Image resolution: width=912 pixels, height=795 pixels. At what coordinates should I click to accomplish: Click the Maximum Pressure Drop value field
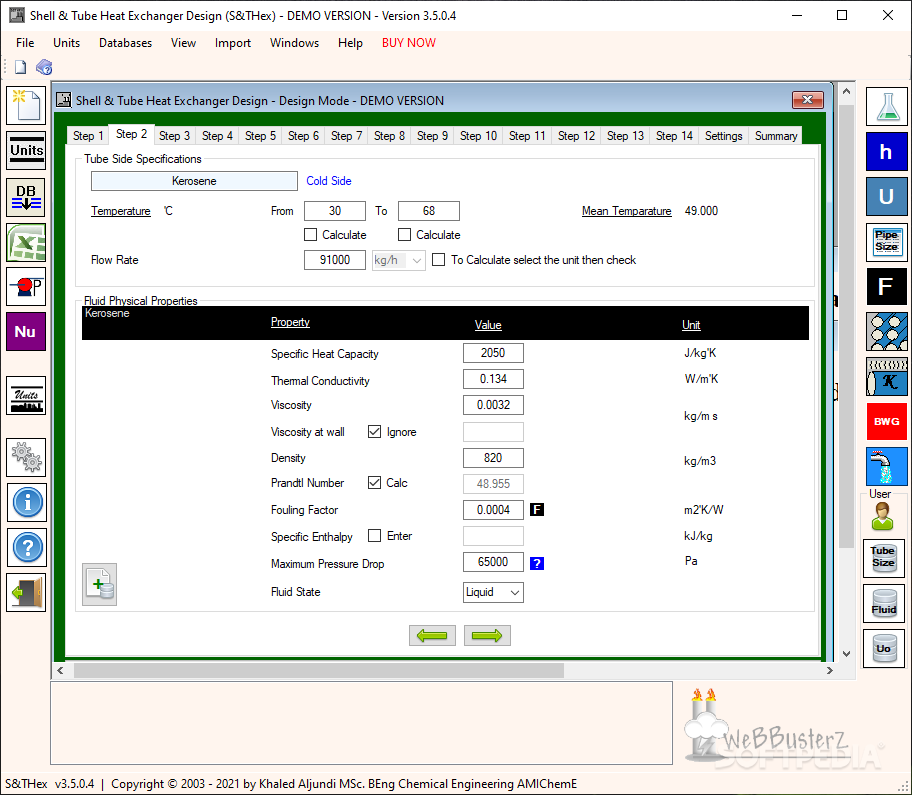pos(493,562)
